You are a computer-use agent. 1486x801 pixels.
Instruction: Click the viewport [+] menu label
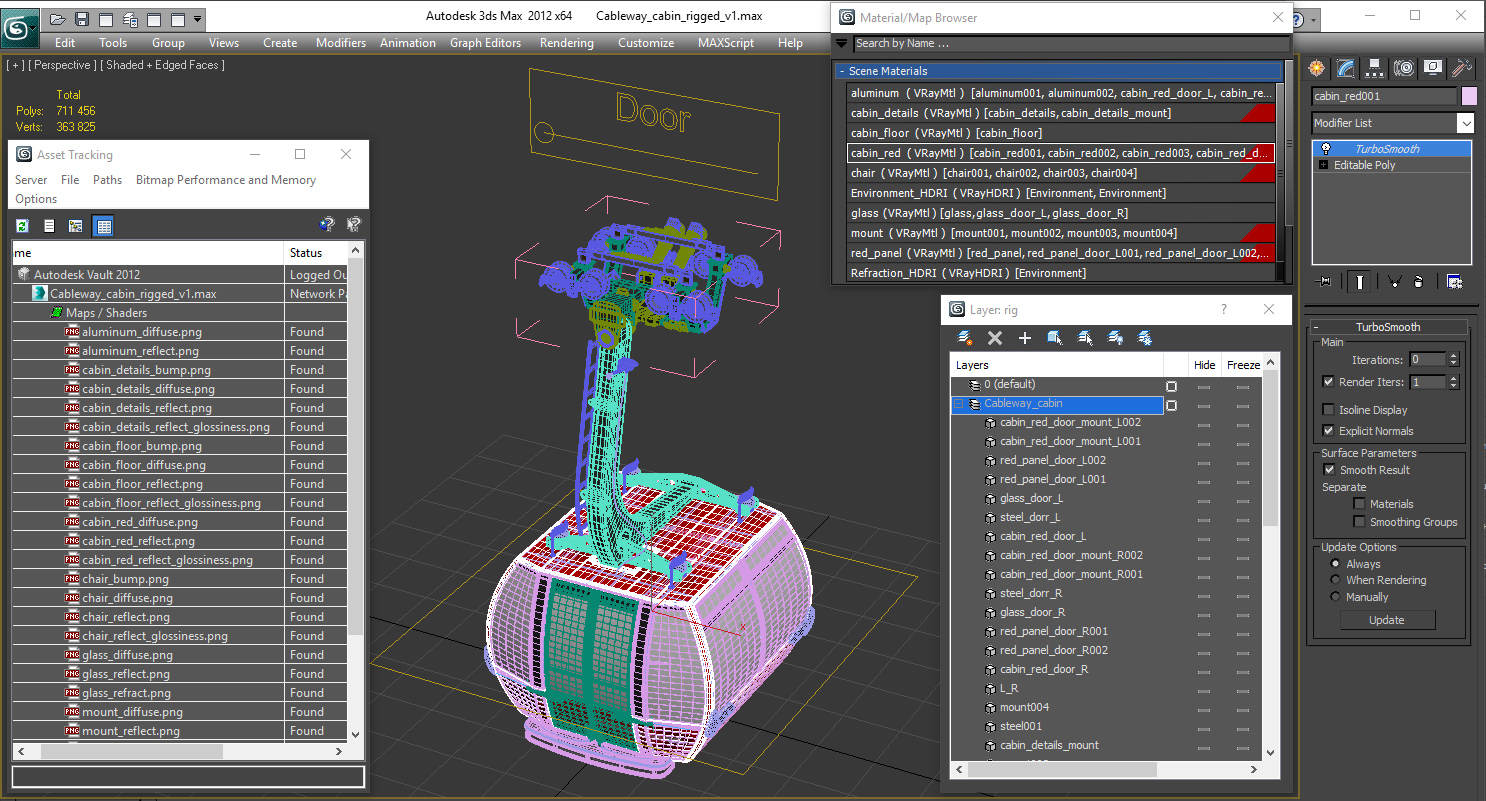tap(14, 65)
